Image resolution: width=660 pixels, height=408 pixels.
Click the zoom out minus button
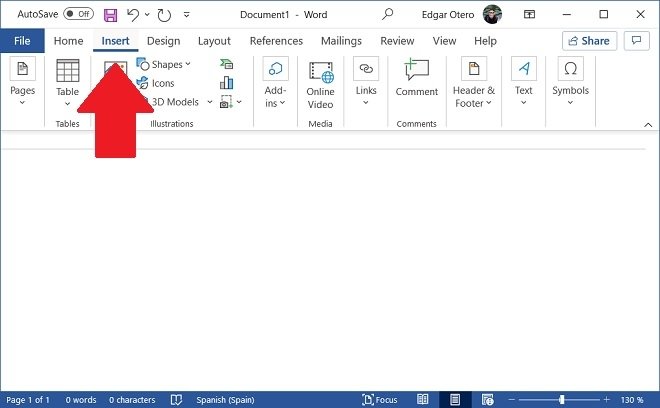point(511,399)
